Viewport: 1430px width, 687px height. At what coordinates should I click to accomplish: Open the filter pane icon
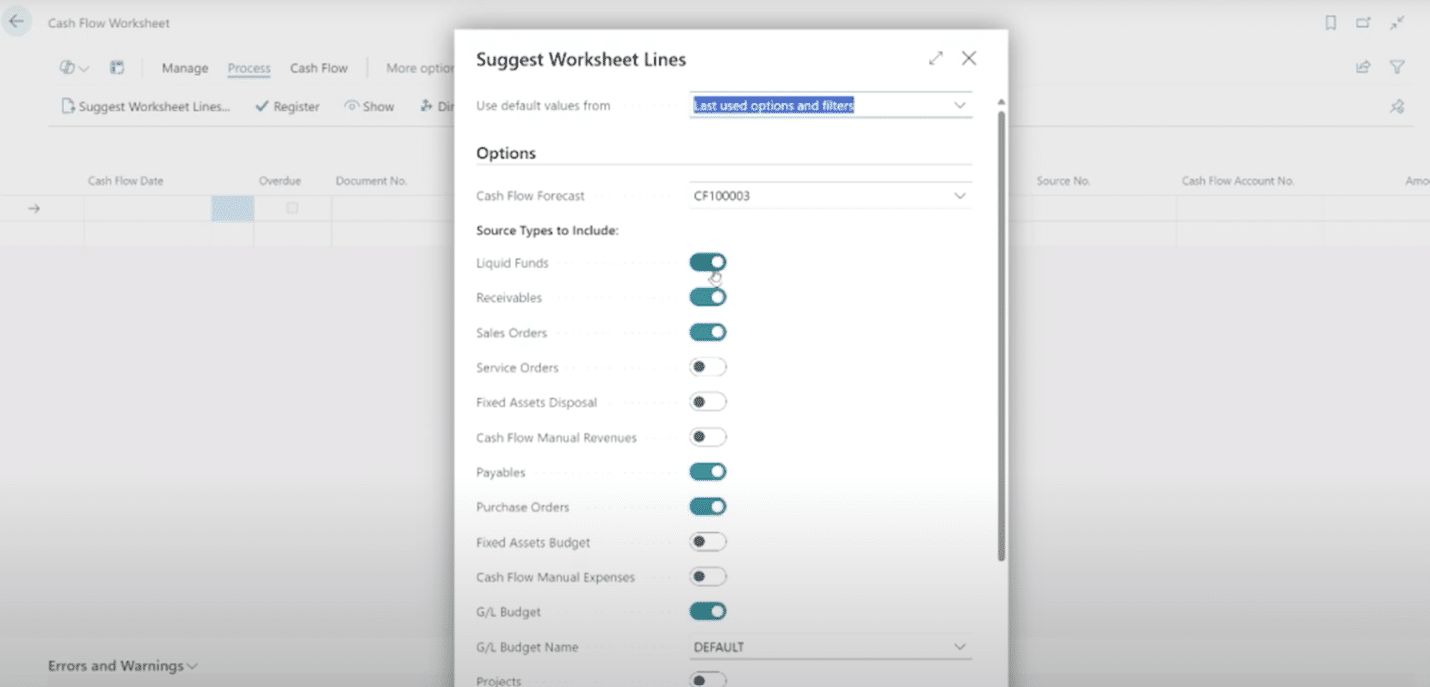(1397, 67)
